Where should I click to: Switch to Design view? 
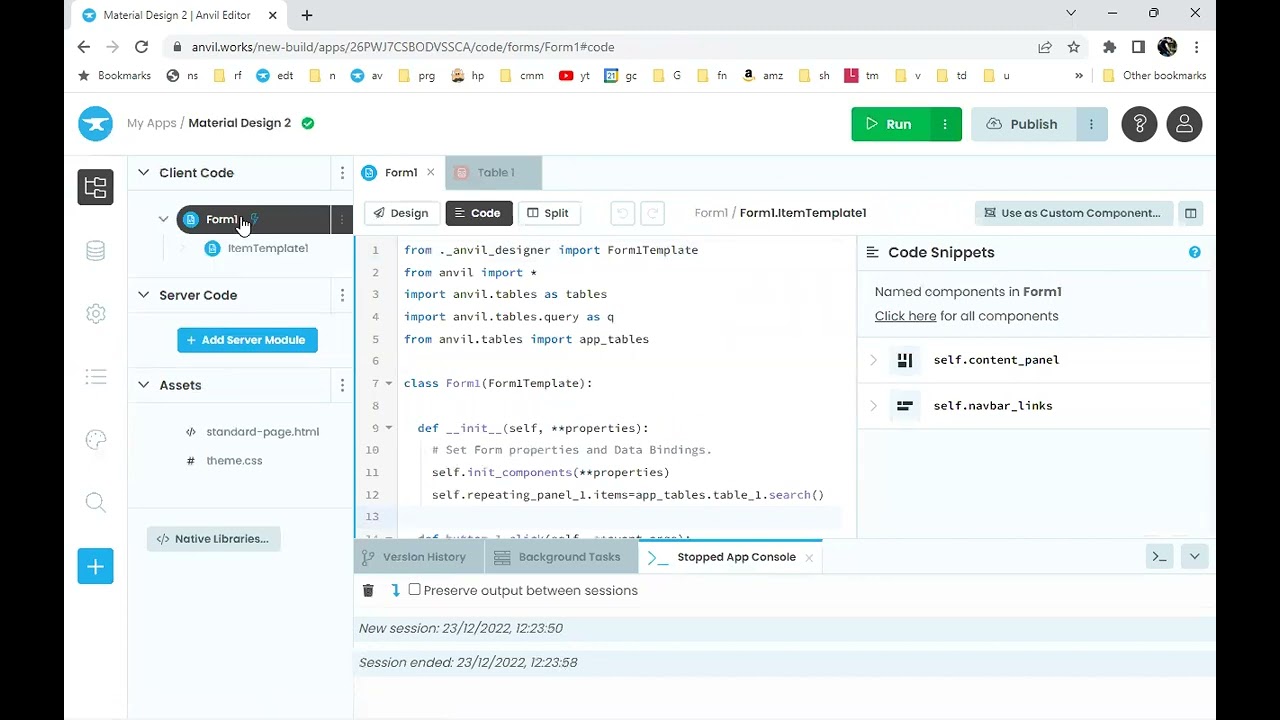point(401,213)
